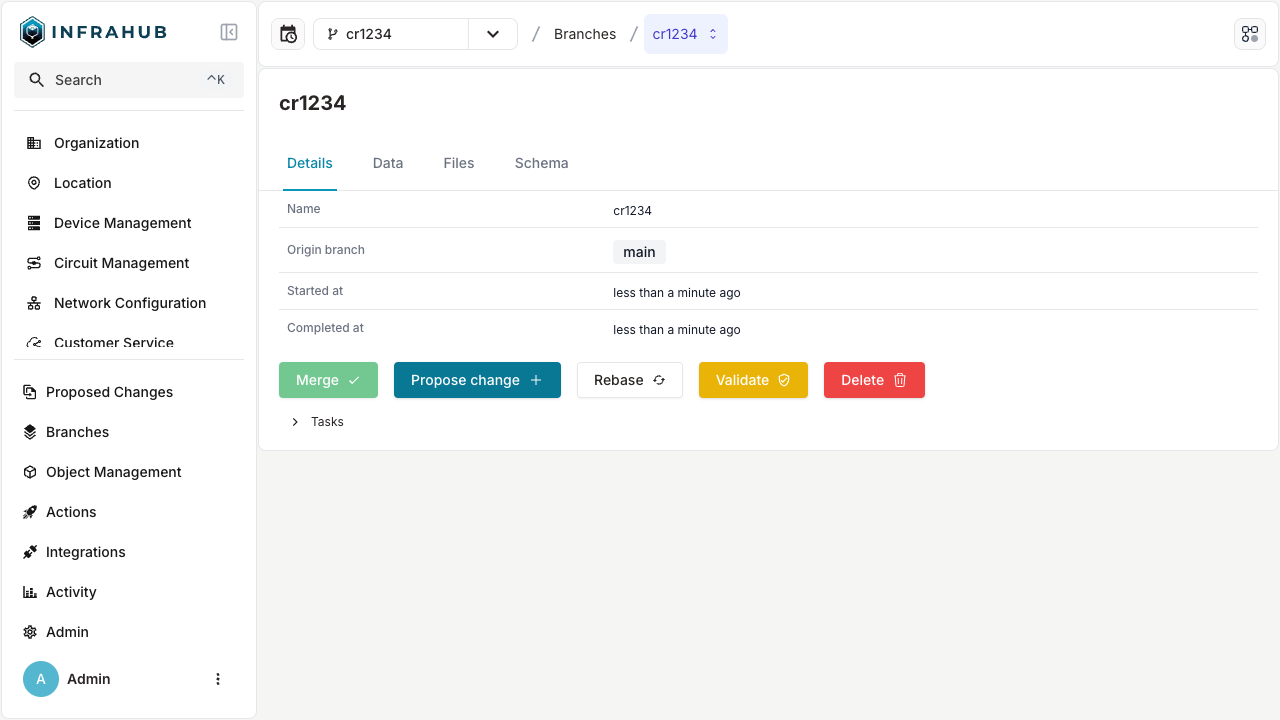This screenshot has height=720, width=1280.
Task: Expand the branch selector dropdown arrow
Action: coord(493,34)
